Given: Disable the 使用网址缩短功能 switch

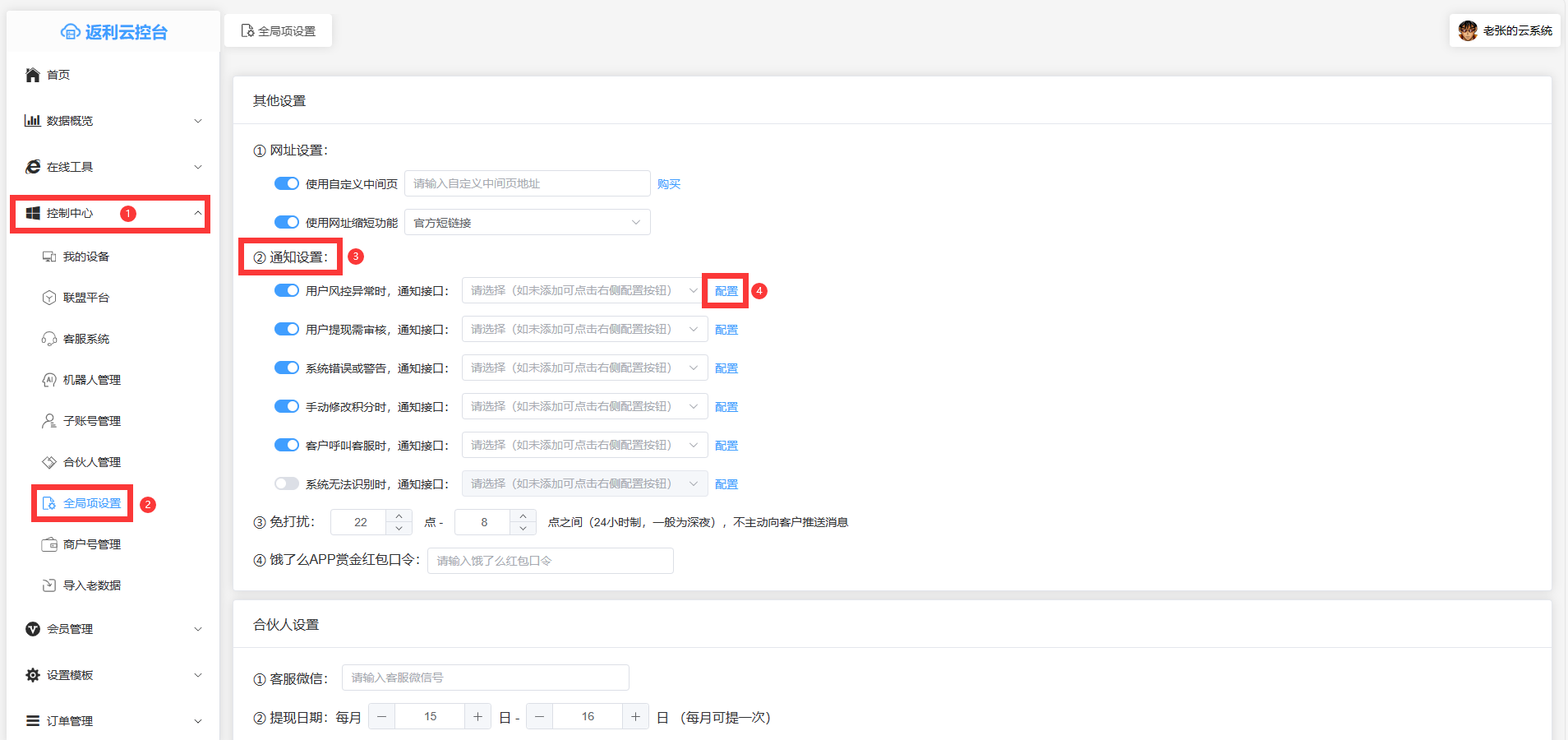Looking at the screenshot, I should (287, 222).
